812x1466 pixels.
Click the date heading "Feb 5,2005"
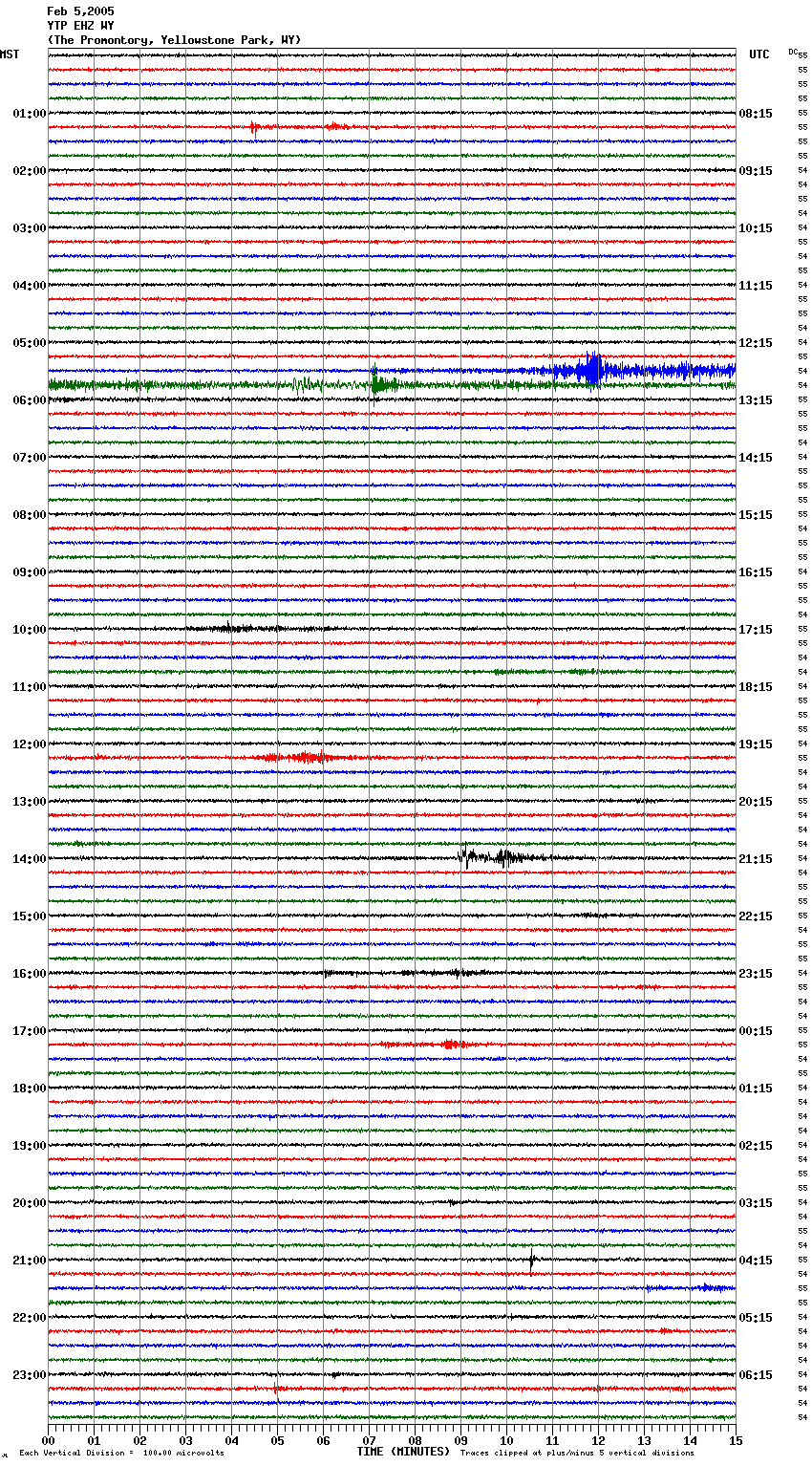pyautogui.click(x=80, y=11)
